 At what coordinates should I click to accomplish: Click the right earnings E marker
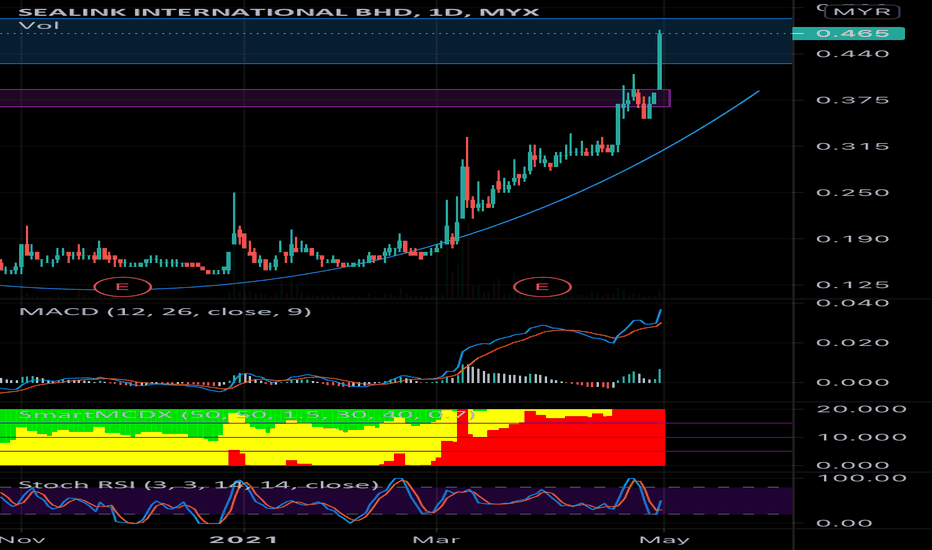[x=542, y=287]
